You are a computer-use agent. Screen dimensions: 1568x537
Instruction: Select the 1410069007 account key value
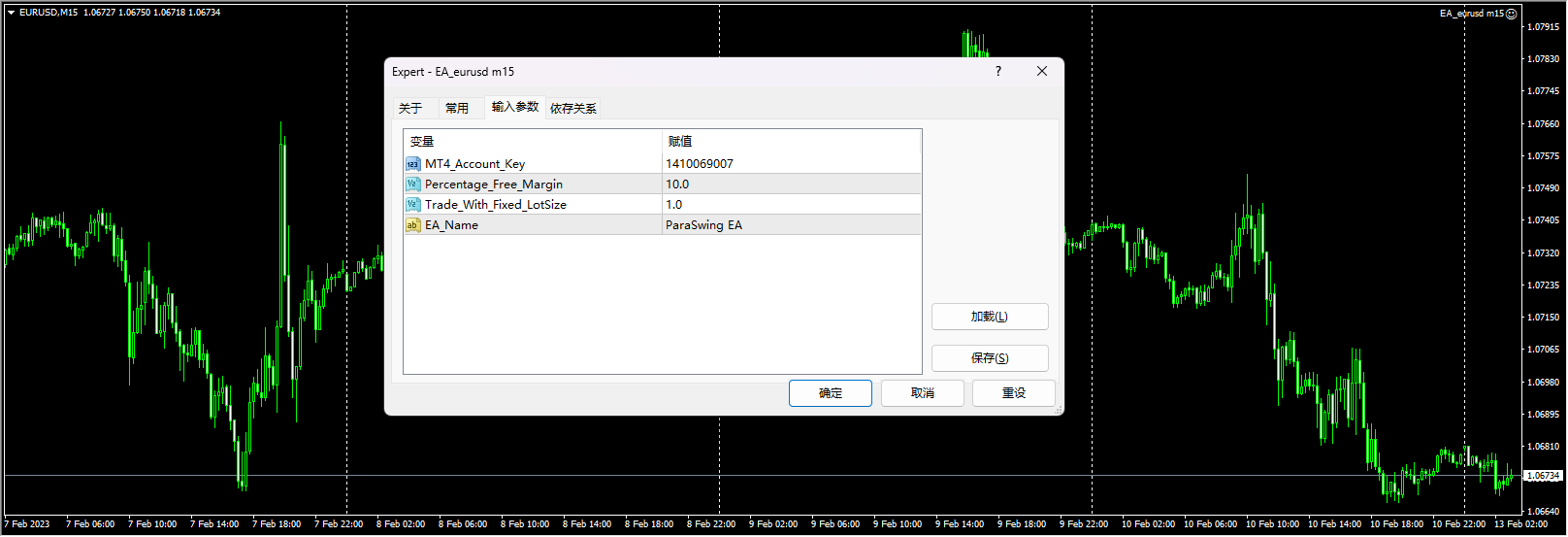pos(700,164)
